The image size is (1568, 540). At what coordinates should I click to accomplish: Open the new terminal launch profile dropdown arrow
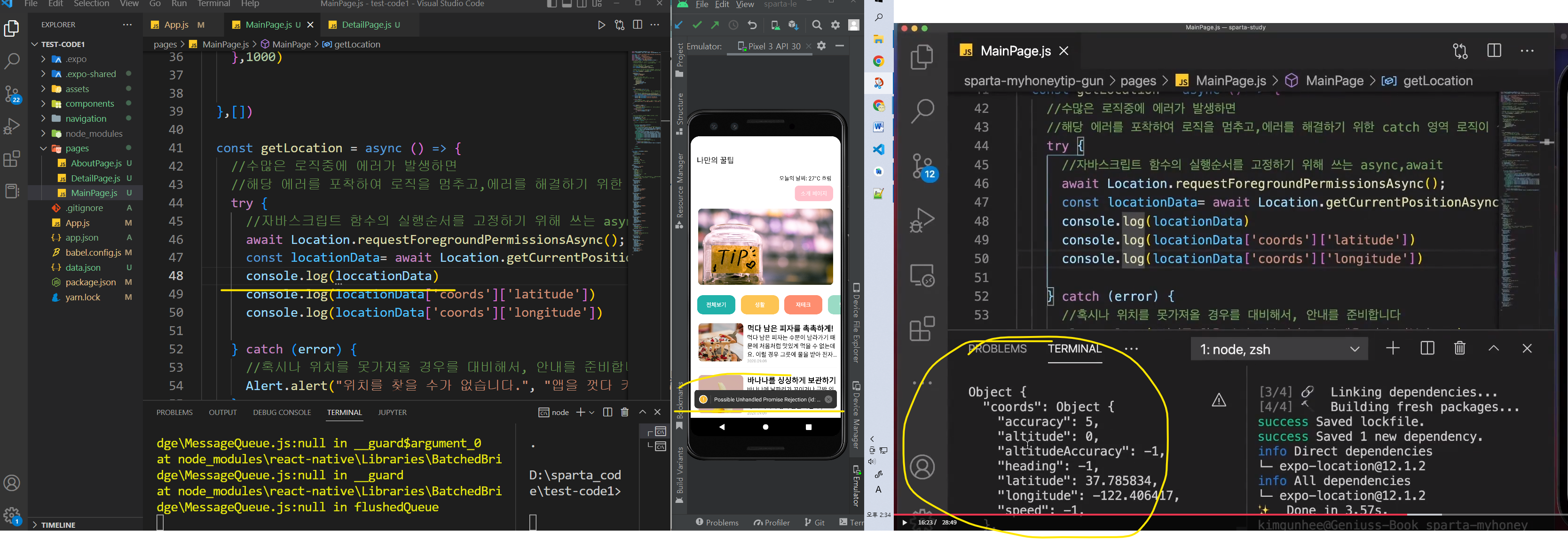click(591, 412)
